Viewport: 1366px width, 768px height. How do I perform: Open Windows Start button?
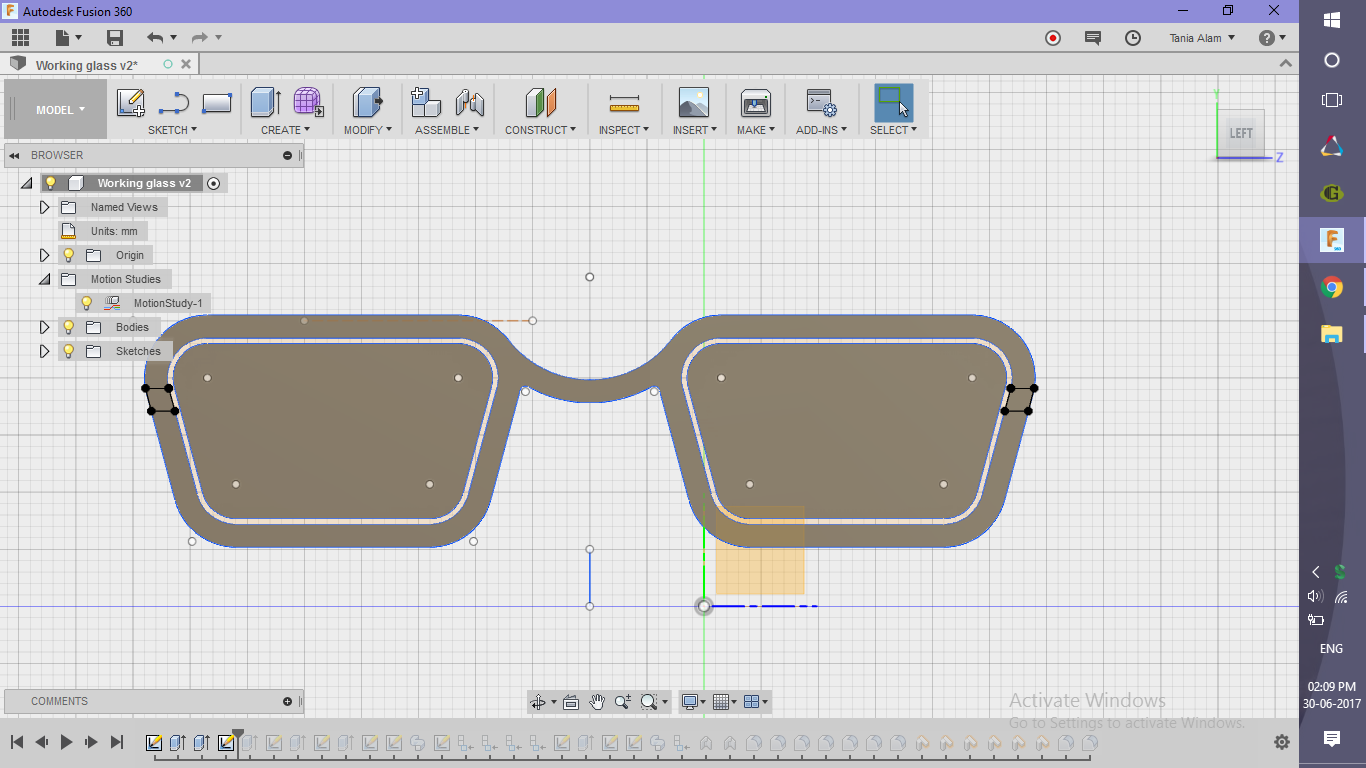click(x=1332, y=20)
